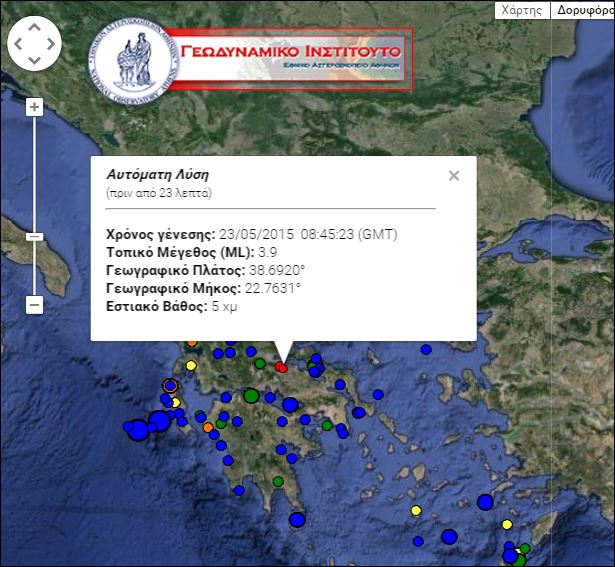615x567 pixels.
Task: Click the focal depth value '5 χμ'
Action: coord(224,306)
